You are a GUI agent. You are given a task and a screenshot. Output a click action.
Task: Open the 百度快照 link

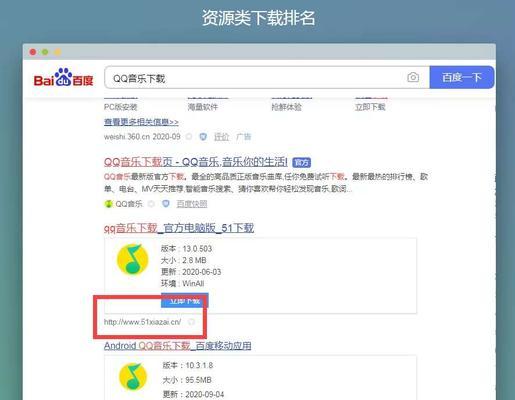click(192, 204)
